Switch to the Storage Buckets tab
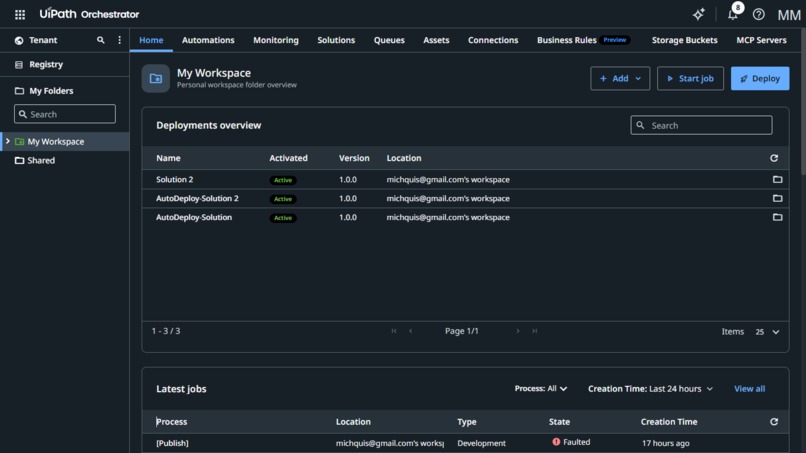 tap(685, 40)
